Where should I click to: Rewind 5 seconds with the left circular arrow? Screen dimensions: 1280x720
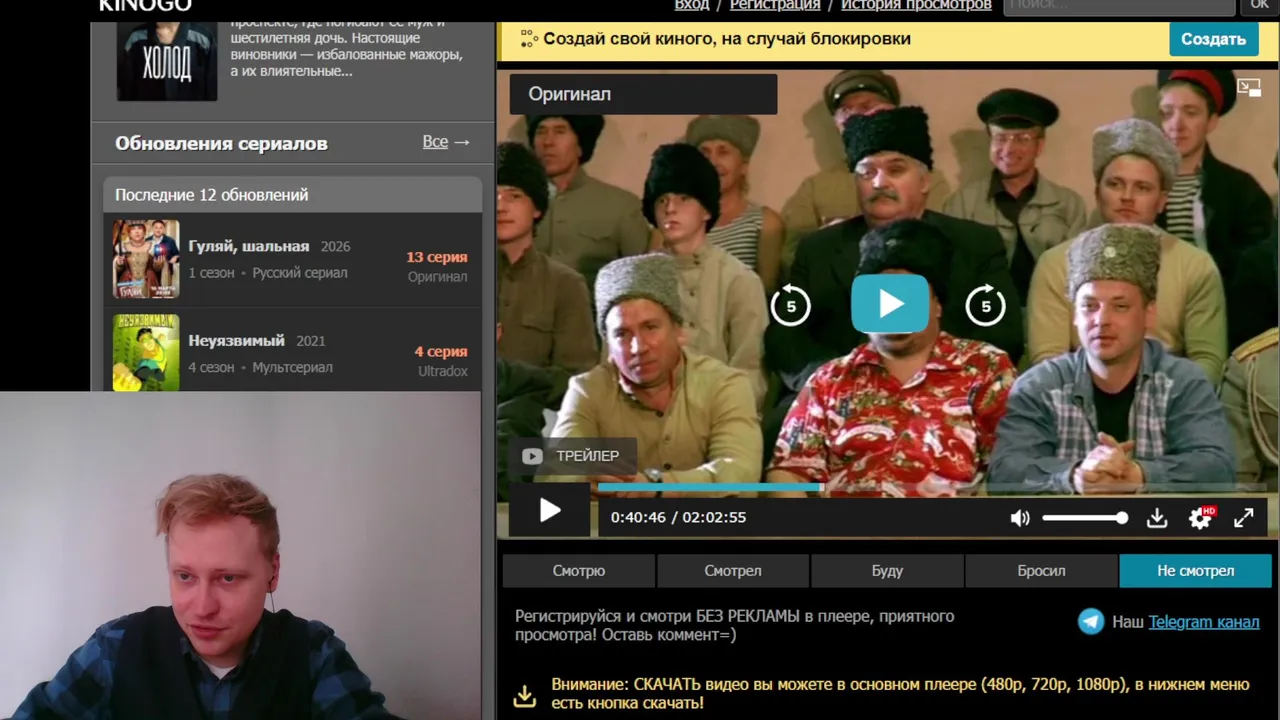click(x=791, y=306)
